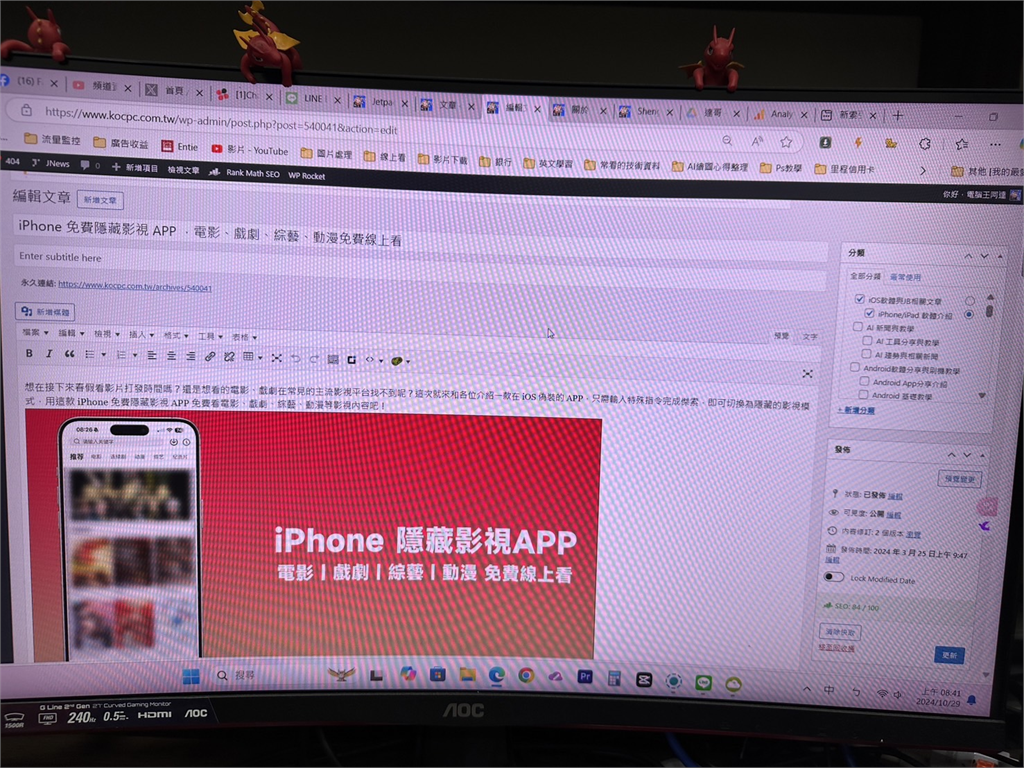This screenshot has height=768, width=1024.
Task: Click the black square icon after read-more
Action: click(x=351, y=359)
